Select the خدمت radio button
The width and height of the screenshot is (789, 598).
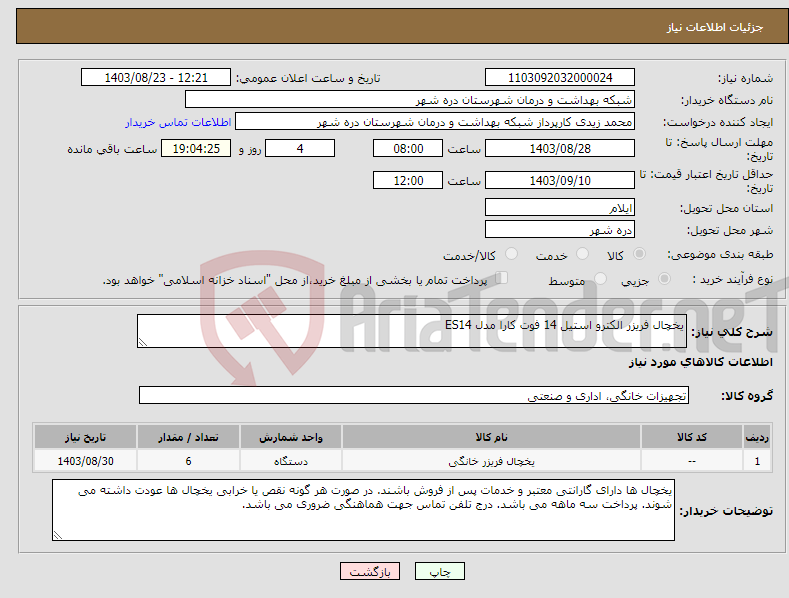point(582,254)
